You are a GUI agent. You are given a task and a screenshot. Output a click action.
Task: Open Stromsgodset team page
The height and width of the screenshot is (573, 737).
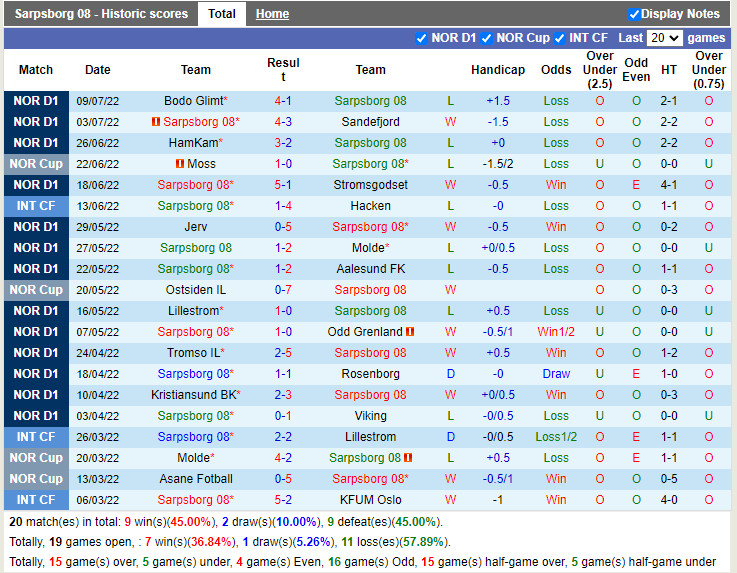point(370,185)
